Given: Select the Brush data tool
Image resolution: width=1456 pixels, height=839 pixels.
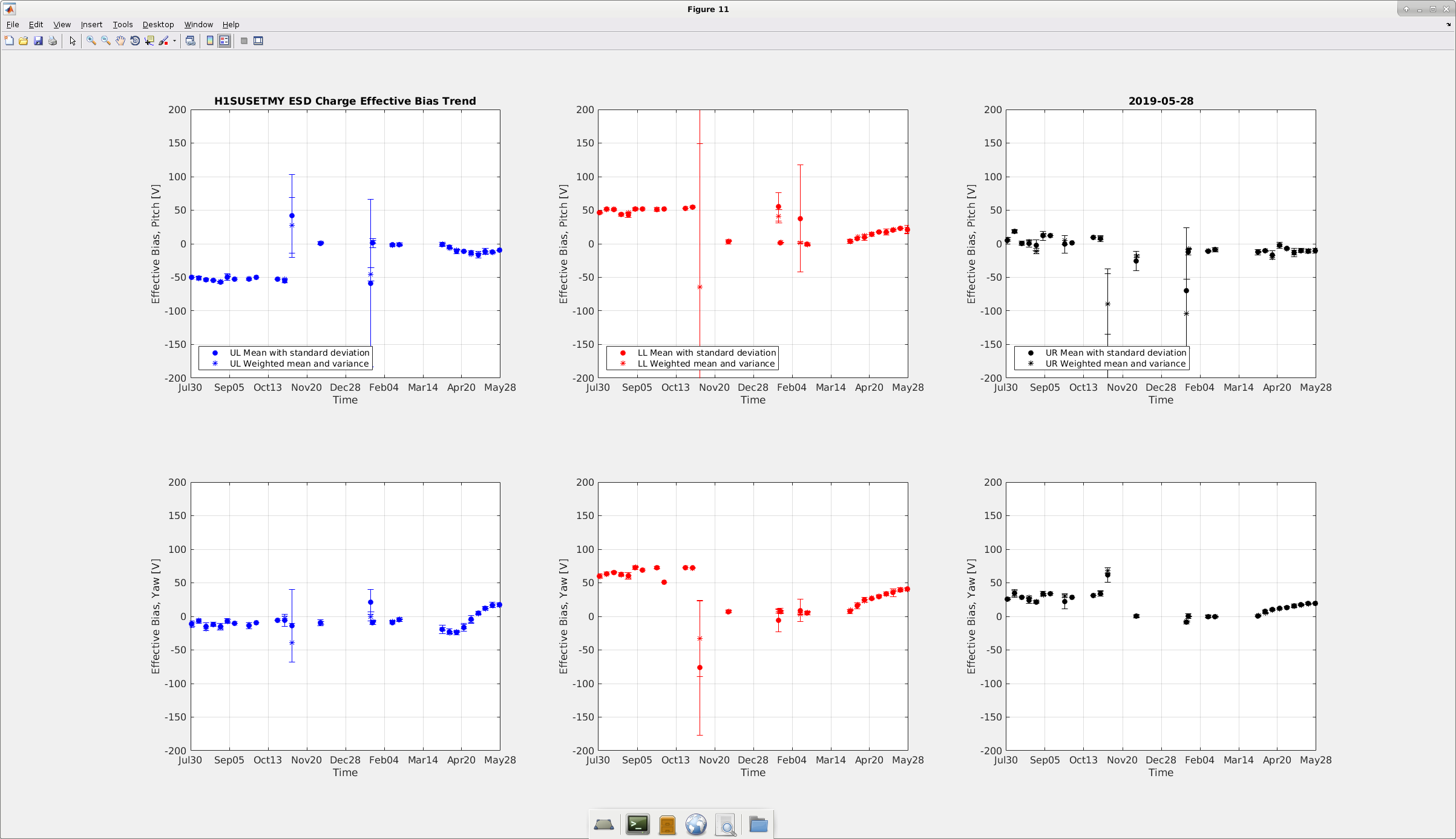Looking at the screenshot, I should [x=163, y=41].
